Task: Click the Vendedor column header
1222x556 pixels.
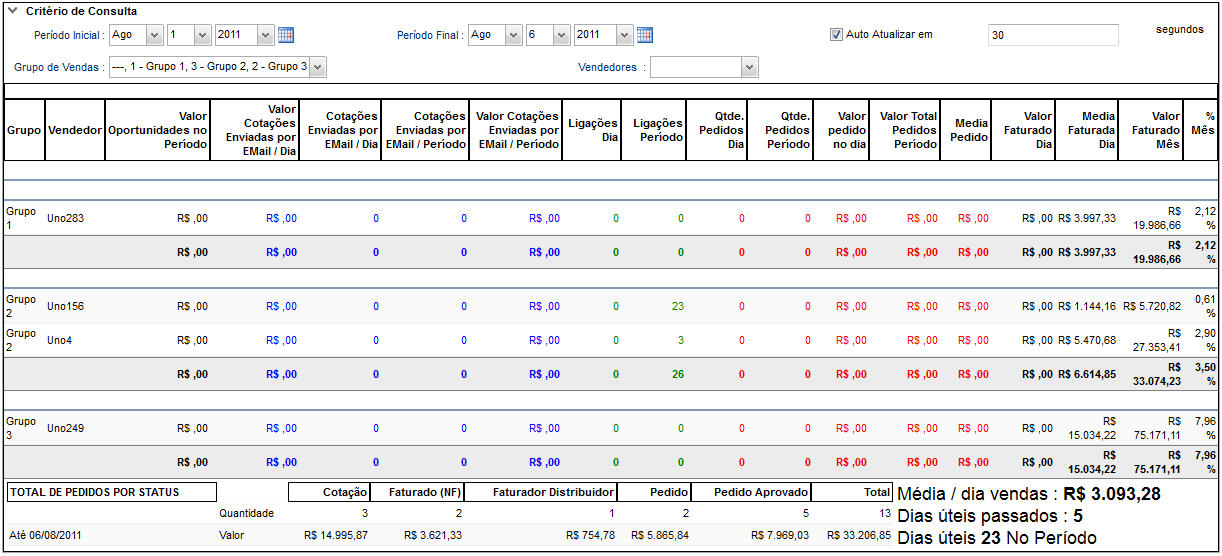Action: pos(74,130)
